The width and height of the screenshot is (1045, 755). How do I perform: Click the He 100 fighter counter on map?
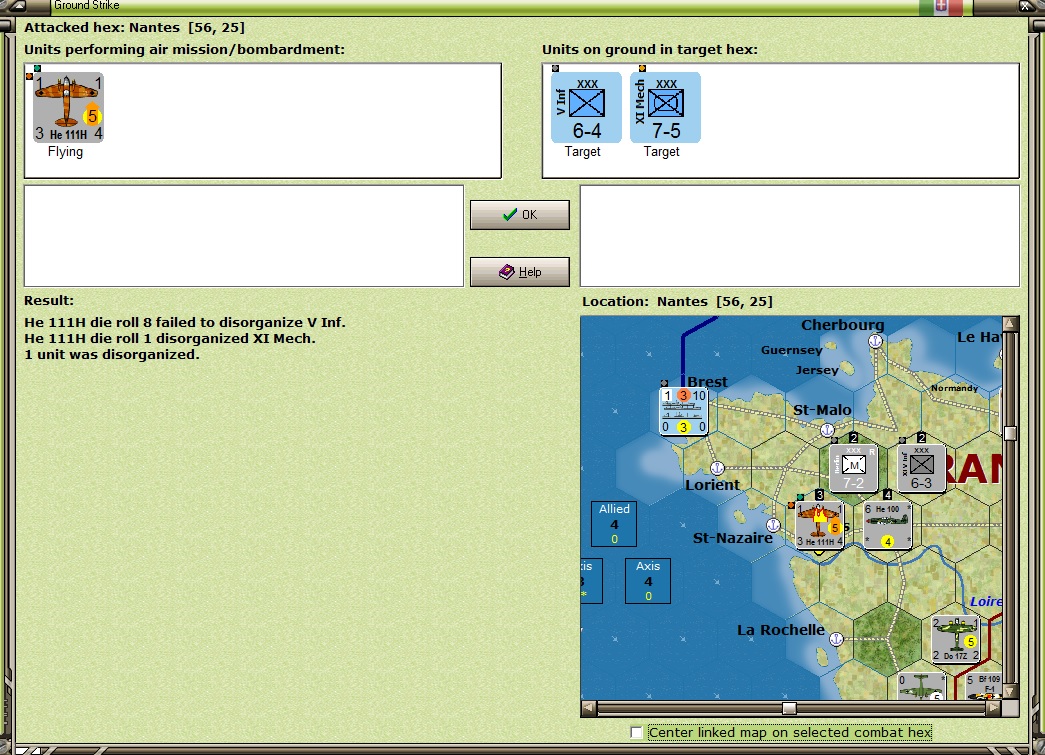click(888, 525)
